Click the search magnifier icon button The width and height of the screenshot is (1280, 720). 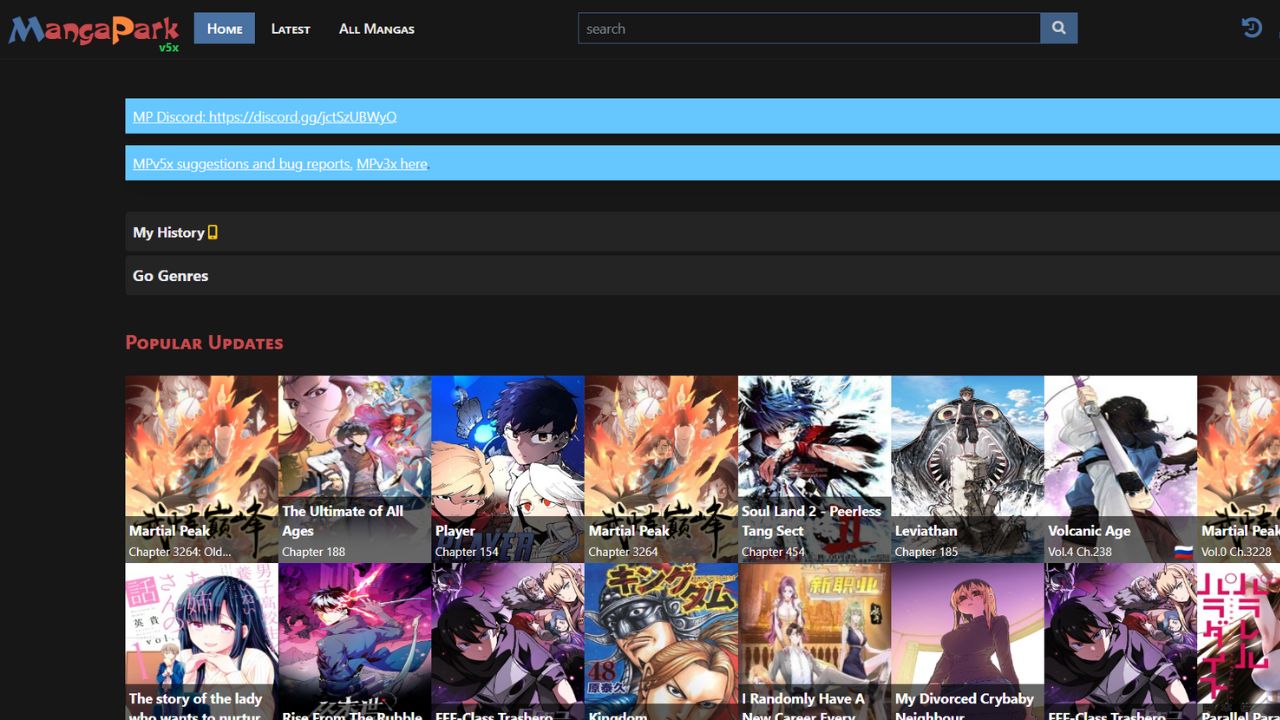click(1058, 28)
